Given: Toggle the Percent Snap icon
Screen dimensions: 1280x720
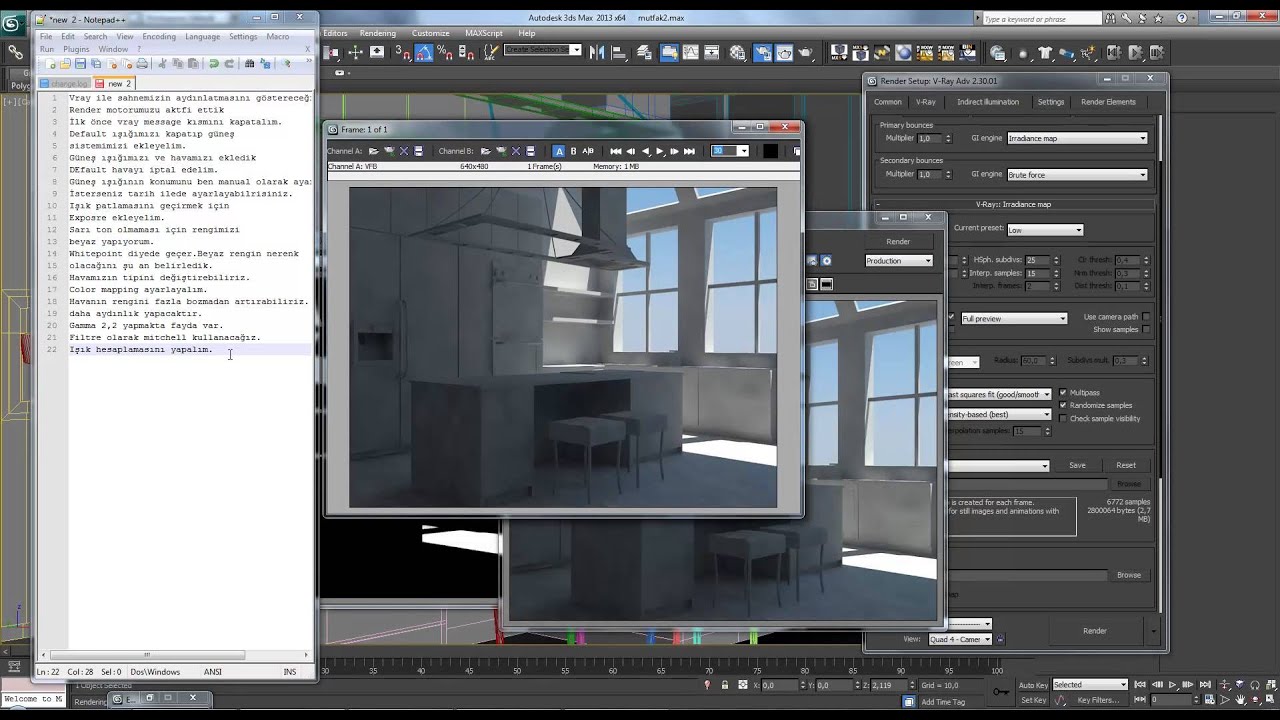Looking at the screenshot, I should click(443, 53).
